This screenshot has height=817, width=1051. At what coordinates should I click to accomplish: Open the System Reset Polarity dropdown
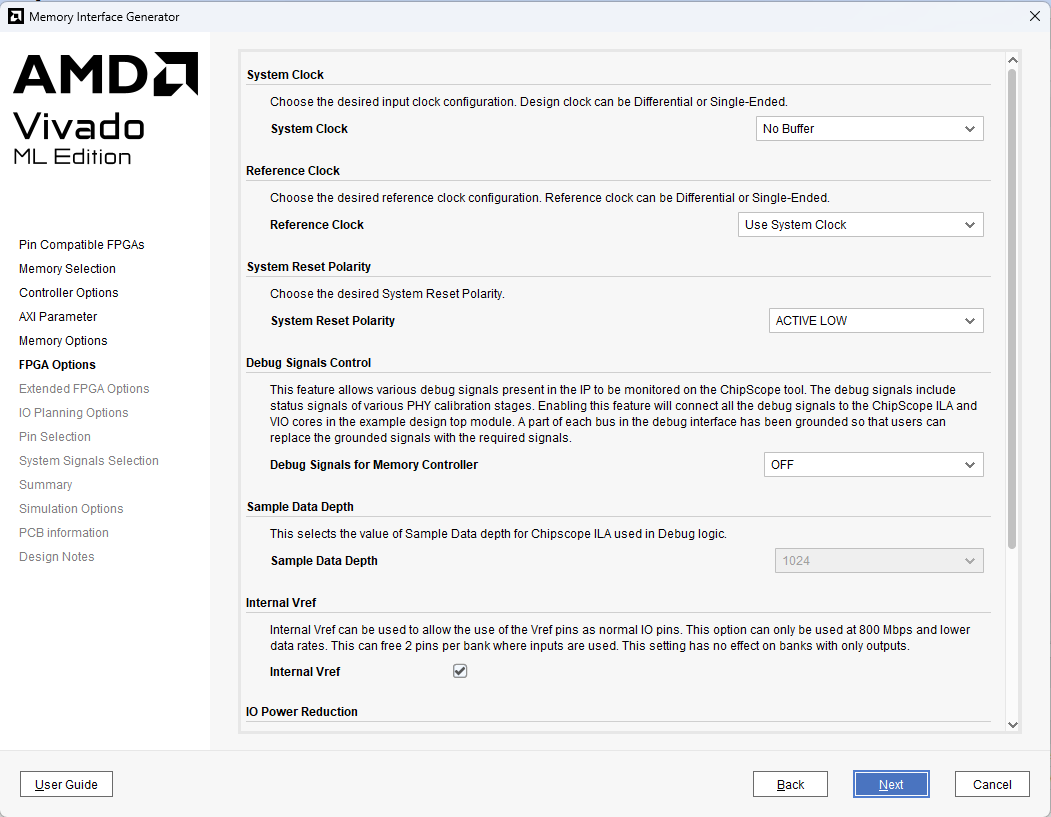[x=875, y=321]
